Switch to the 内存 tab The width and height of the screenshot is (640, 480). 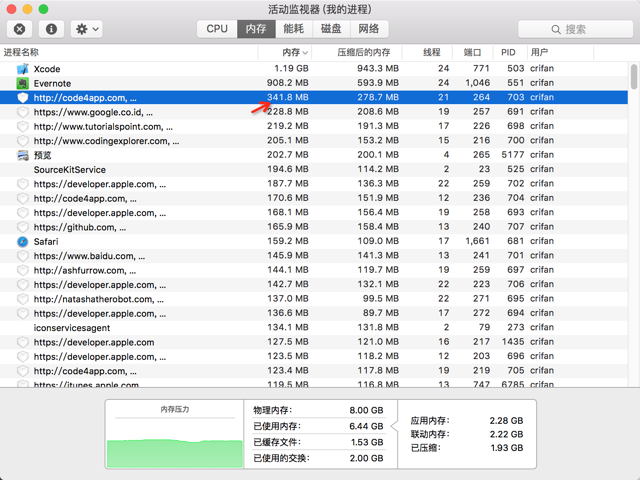pyautogui.click(x=256, y=29)
